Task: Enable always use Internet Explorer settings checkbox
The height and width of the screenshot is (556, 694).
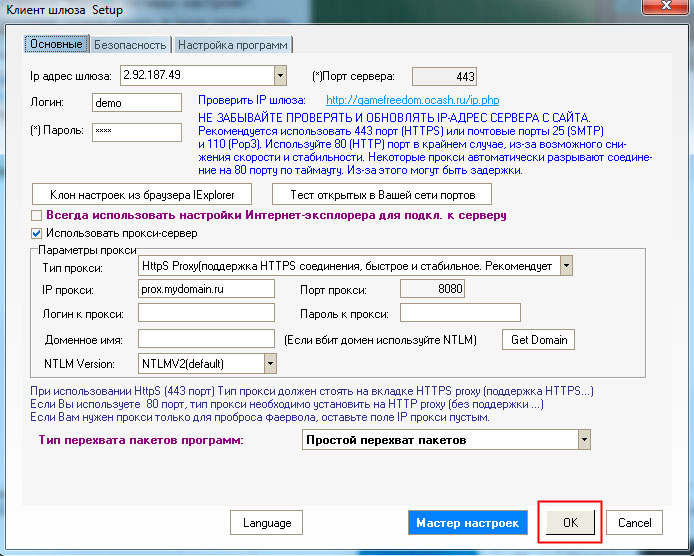Action: (37, 215)
